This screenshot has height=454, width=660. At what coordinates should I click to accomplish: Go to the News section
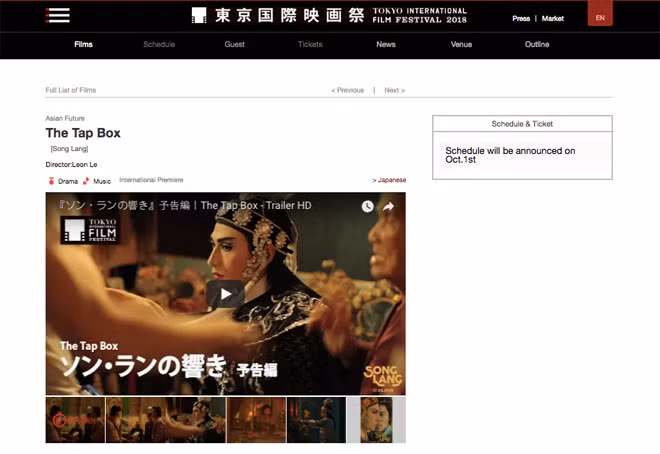tap(386, 44)
